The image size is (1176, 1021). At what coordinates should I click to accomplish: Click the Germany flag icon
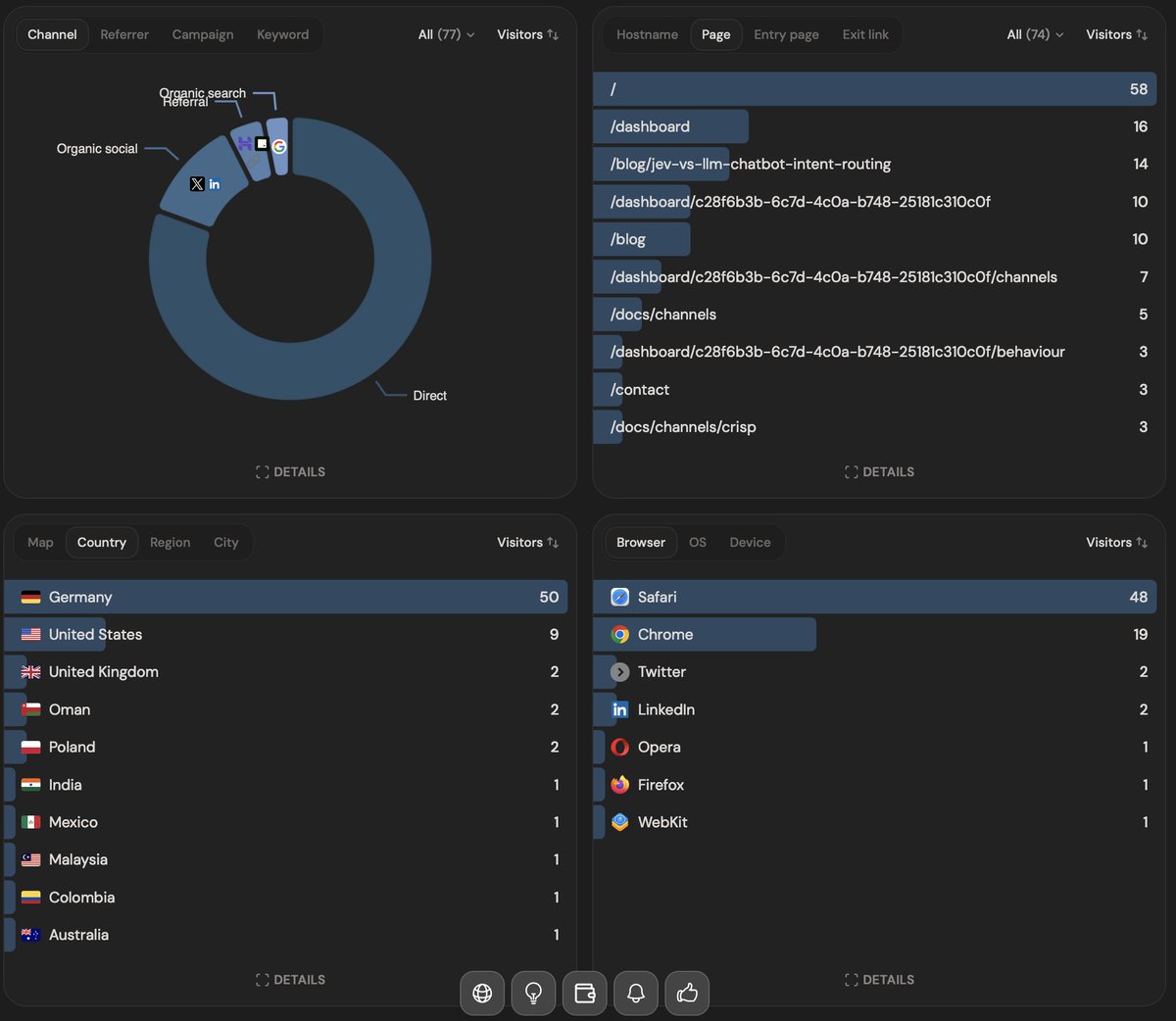(31, 597)
